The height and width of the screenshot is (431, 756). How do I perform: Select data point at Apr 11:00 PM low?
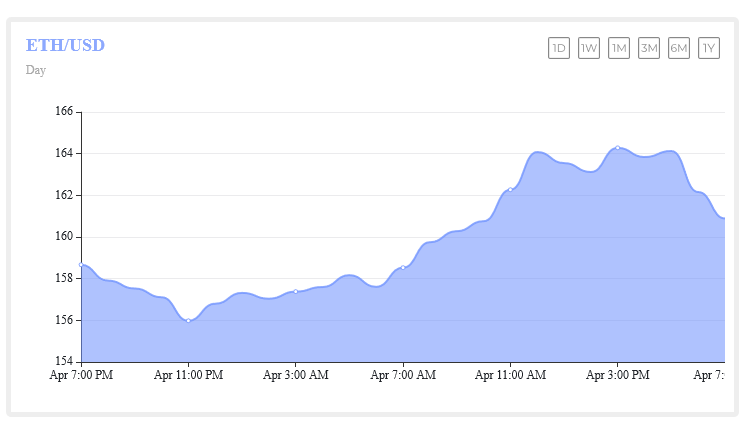[x=188, y=320]
